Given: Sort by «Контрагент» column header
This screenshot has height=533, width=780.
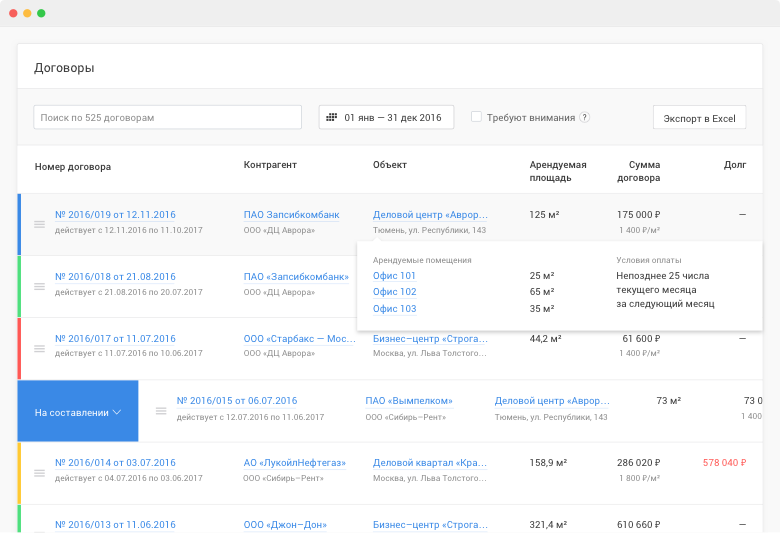Looking at the screenshot, I should (270, 165).
